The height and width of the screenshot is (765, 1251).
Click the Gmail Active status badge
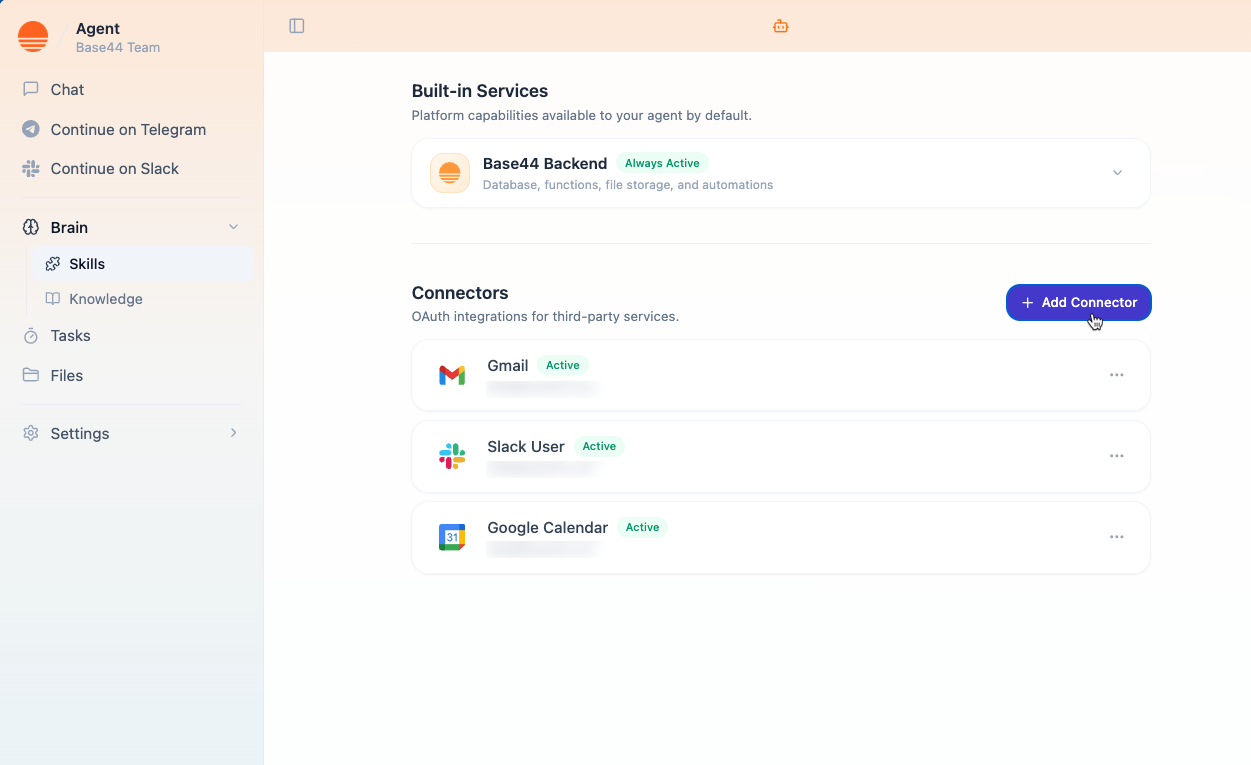563,365
